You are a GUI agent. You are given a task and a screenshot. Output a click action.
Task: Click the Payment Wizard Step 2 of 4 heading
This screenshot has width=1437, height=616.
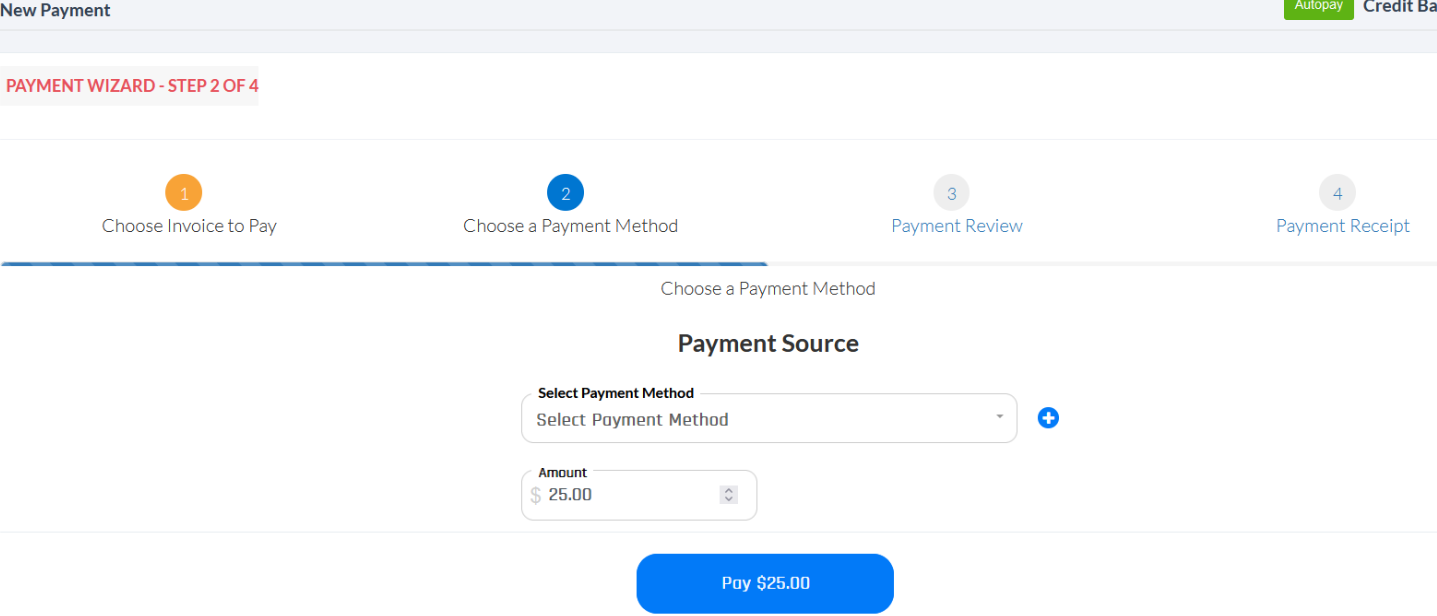[x=132, y=86]
